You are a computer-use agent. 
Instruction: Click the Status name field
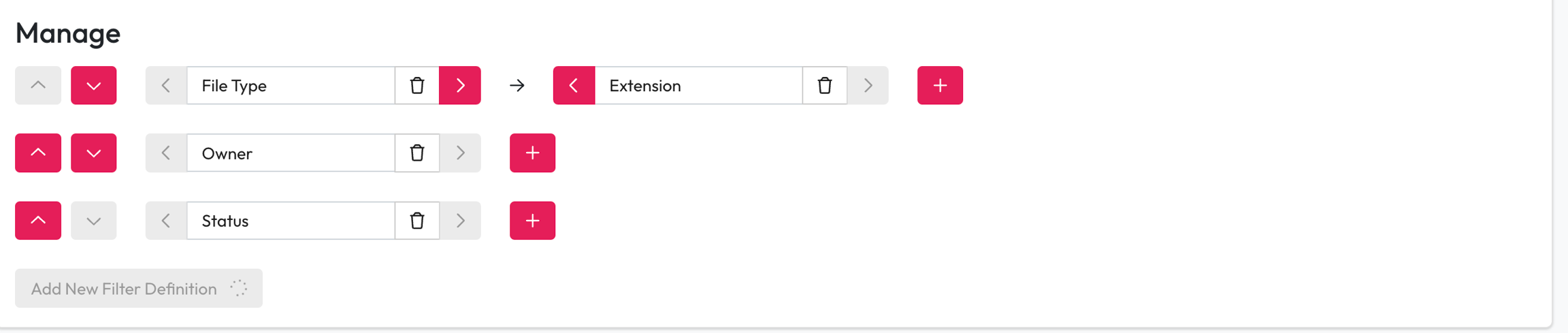tap(291, 221)
